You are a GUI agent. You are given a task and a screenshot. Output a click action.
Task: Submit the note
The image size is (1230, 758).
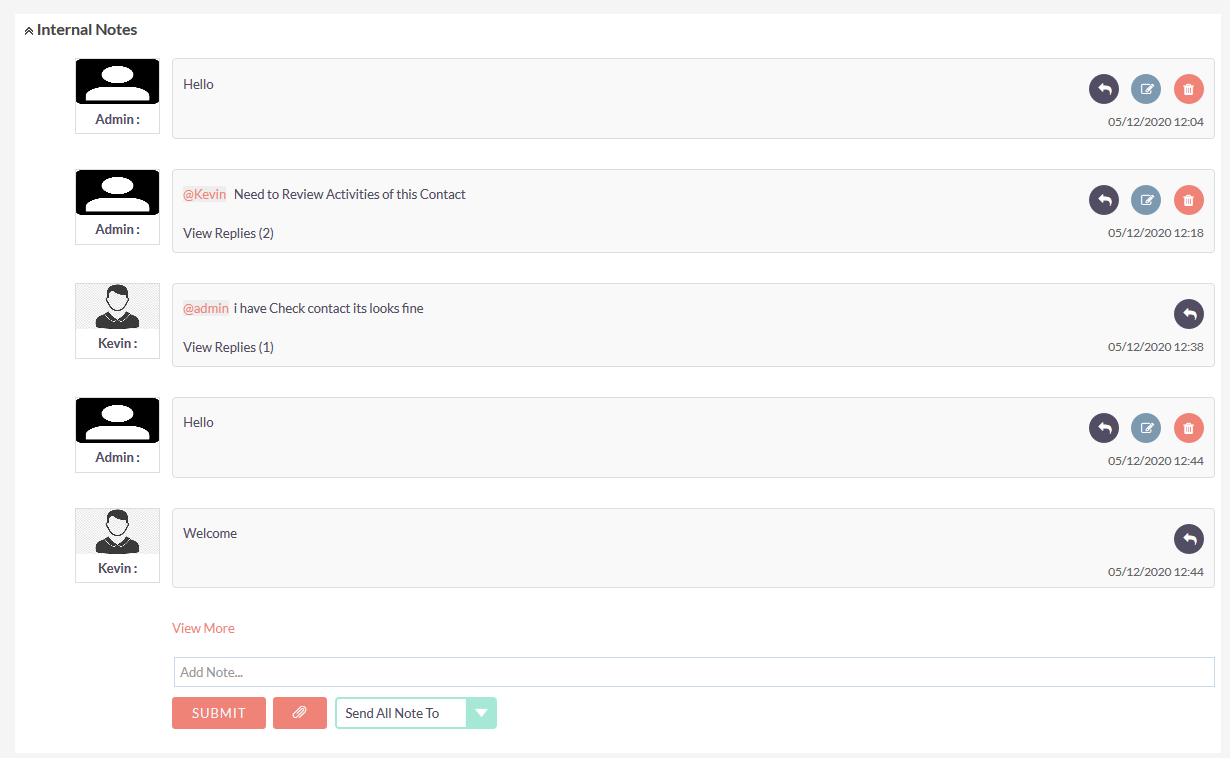point(219,713)
